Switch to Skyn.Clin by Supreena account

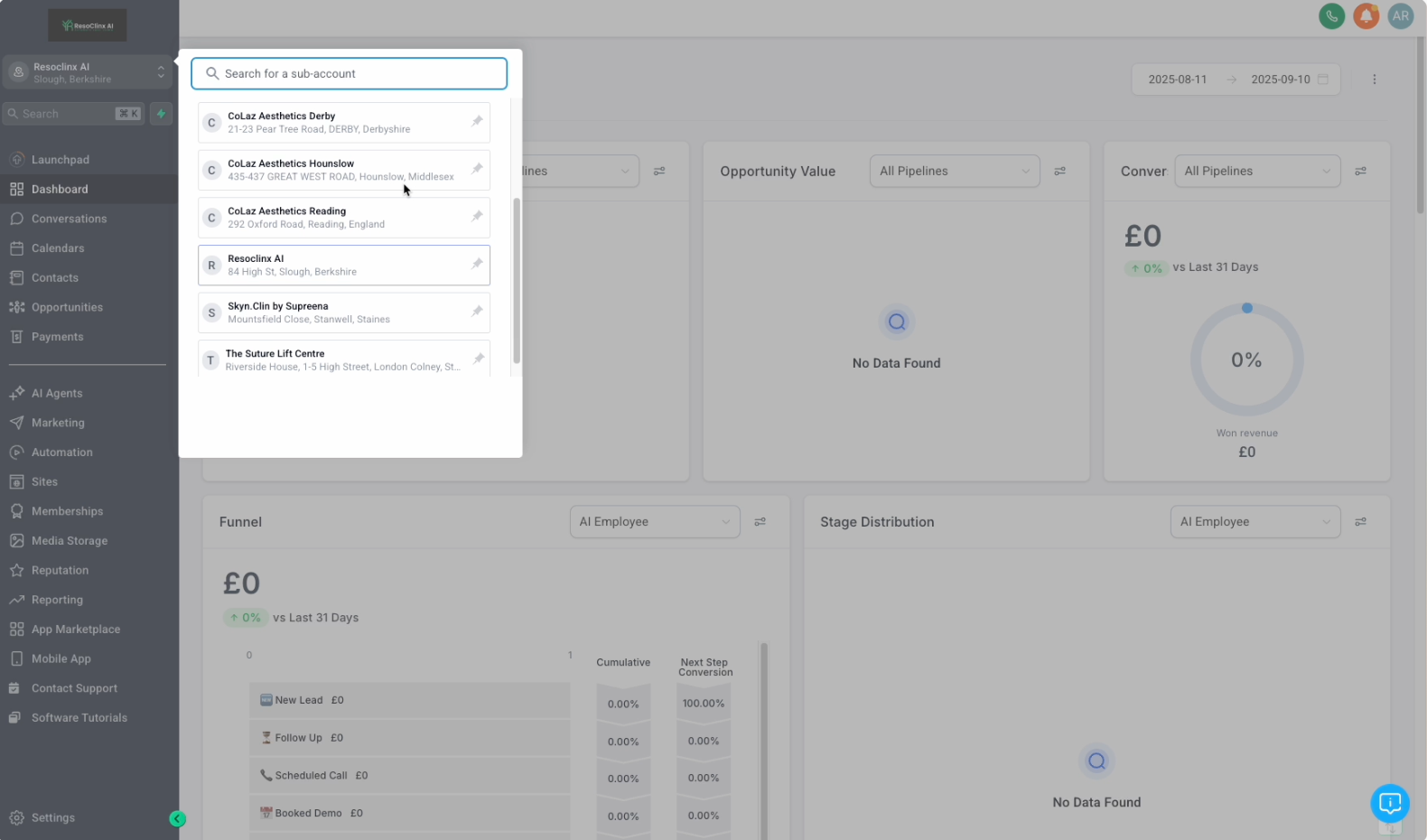(344, 313)
